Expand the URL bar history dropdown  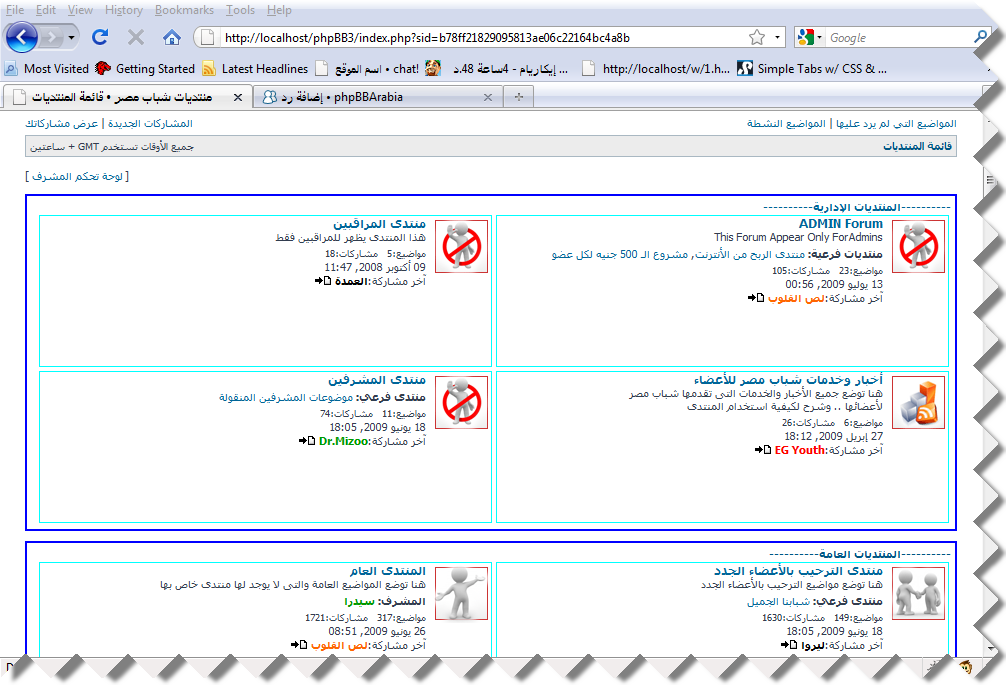(779, 38)
